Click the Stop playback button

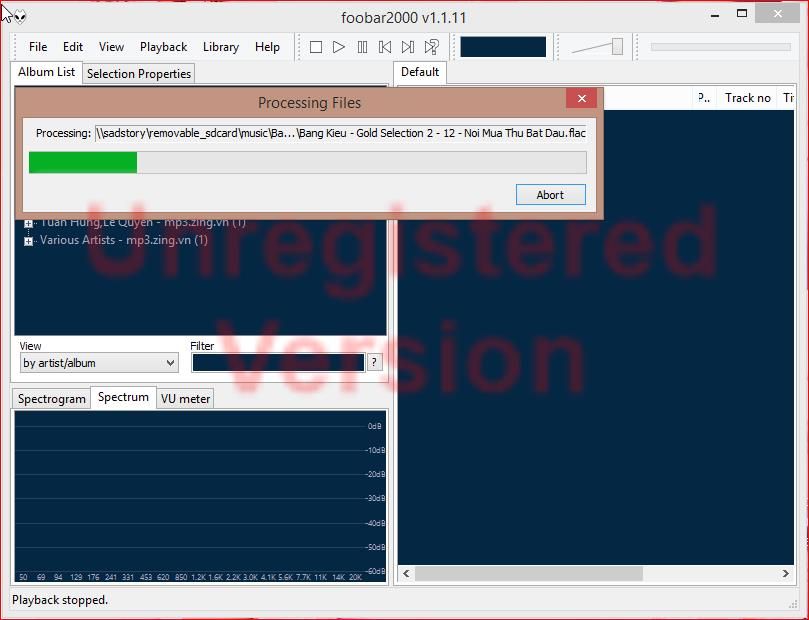click(x=316, y=47)
